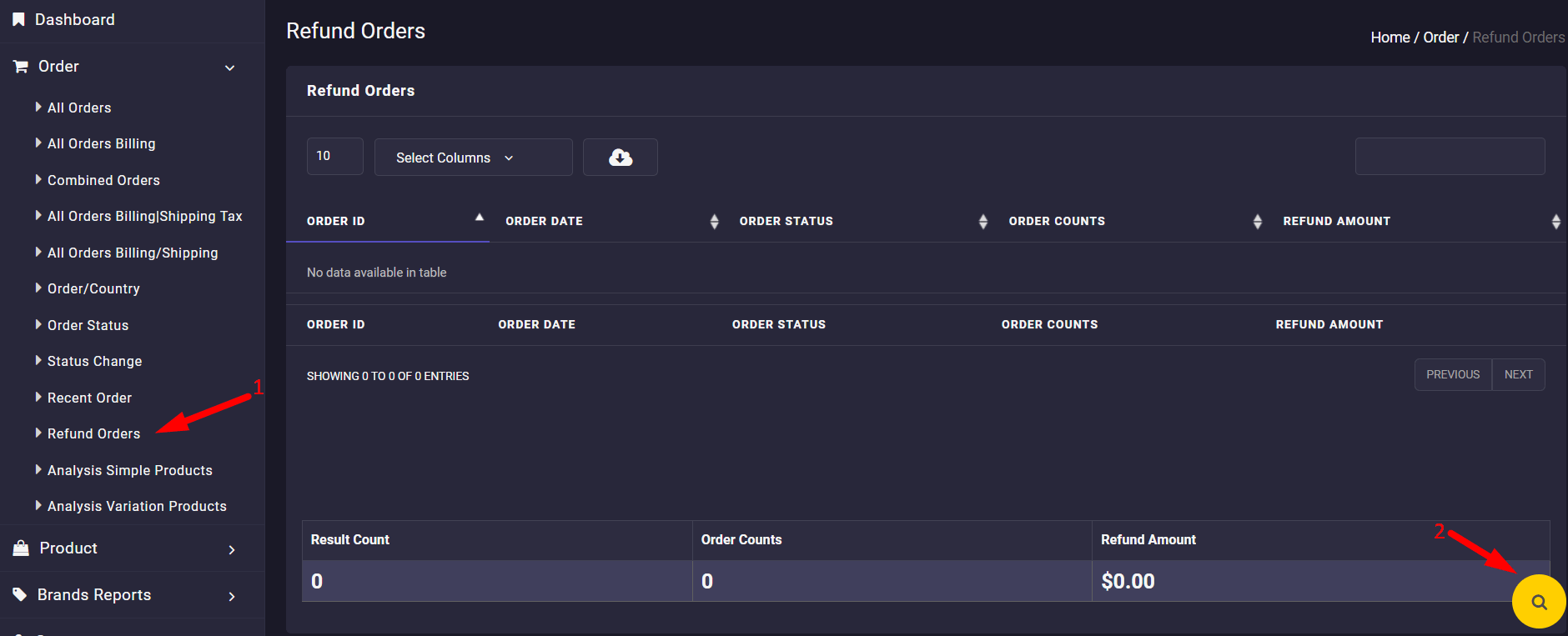
Task: Click the Order shopping cart icon
Action: coord(21,67)
